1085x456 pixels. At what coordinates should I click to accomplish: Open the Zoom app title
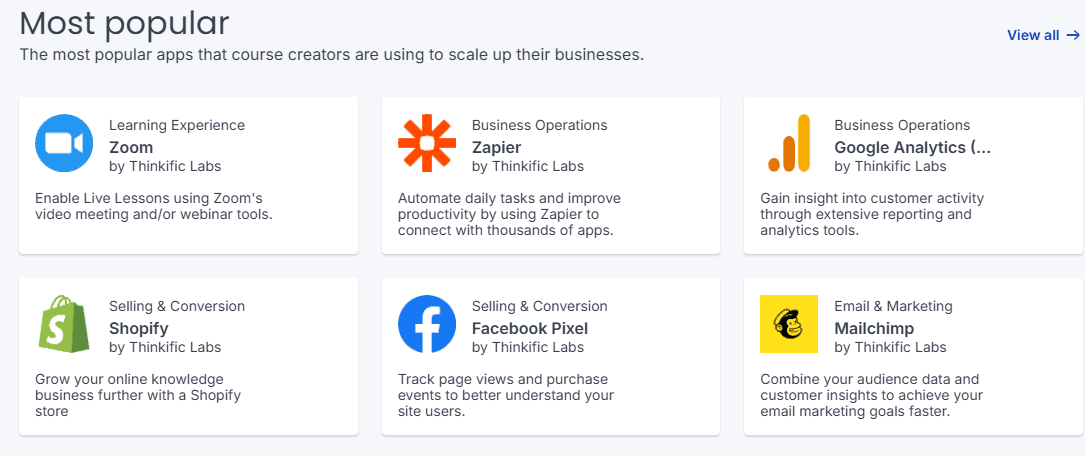[x=131, y=147]
